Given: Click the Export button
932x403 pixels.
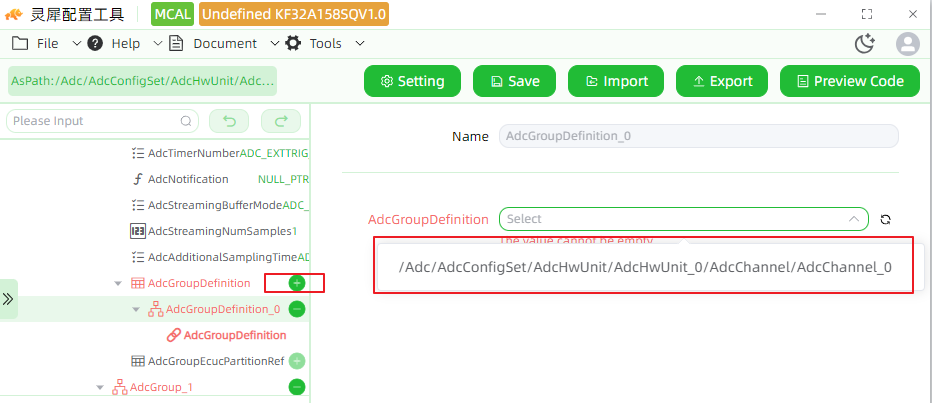Looking at the screenshot, I should (722, 81).
